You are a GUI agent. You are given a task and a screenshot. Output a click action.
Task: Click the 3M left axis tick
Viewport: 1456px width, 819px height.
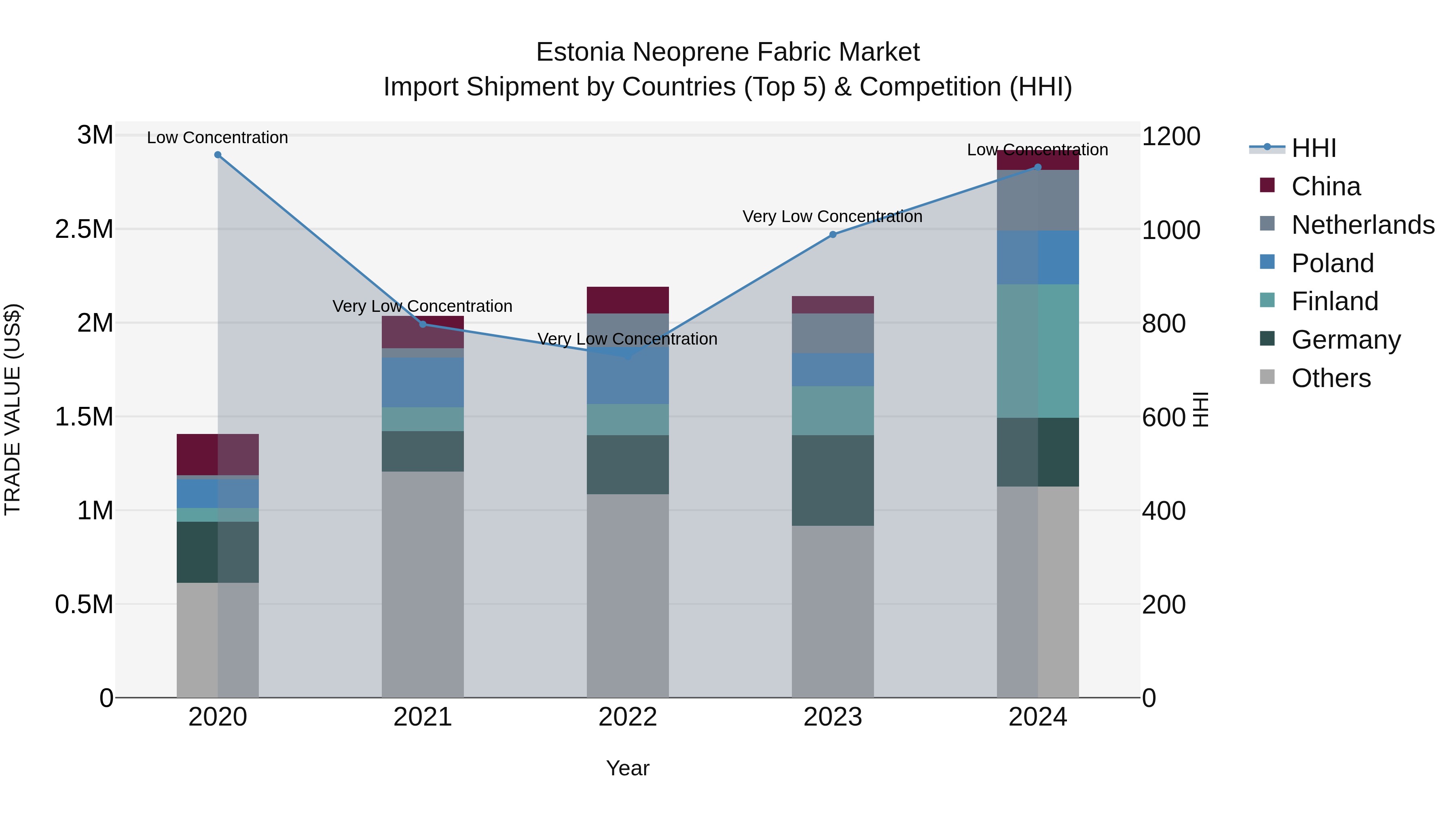(x=95, y=135)
